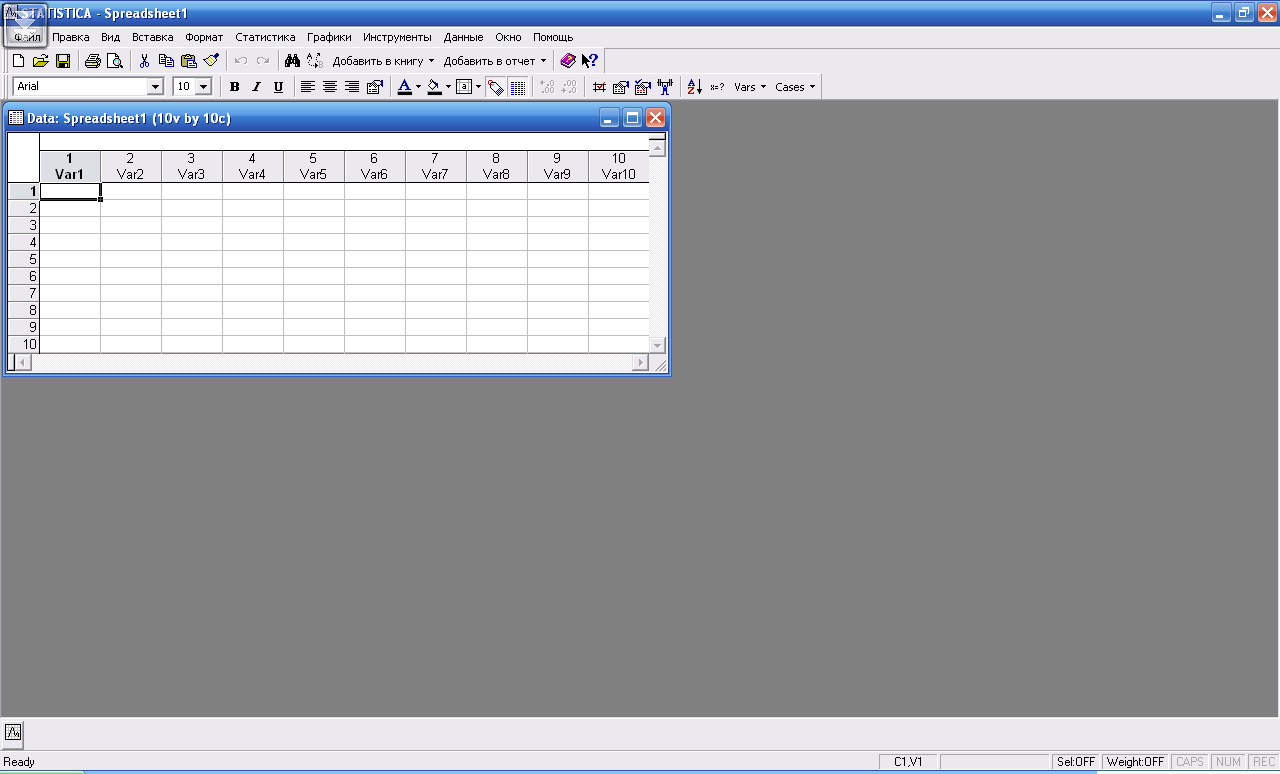This screenshot has width=1280, height=774.
Task: Click the Format Painter brush icon
Action: [210, 61]
